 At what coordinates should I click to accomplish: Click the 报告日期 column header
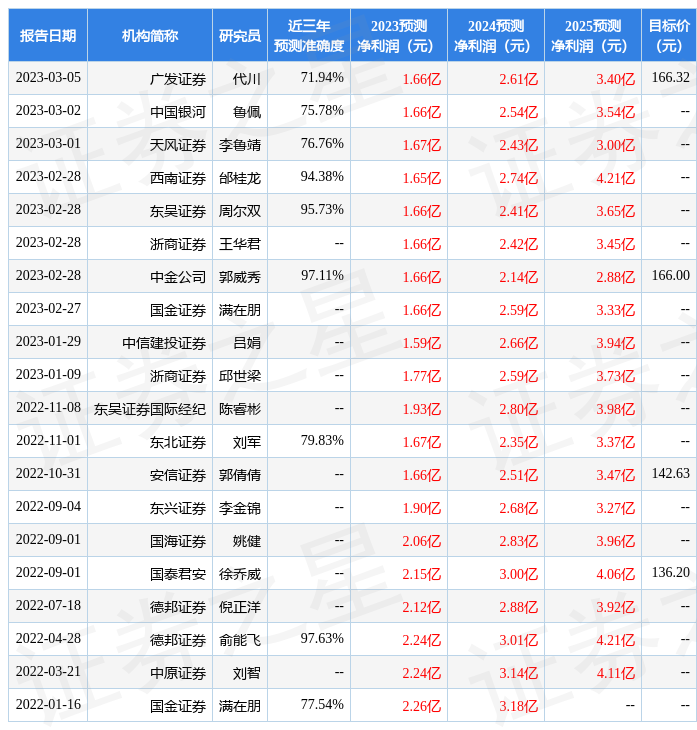point(47,35)
